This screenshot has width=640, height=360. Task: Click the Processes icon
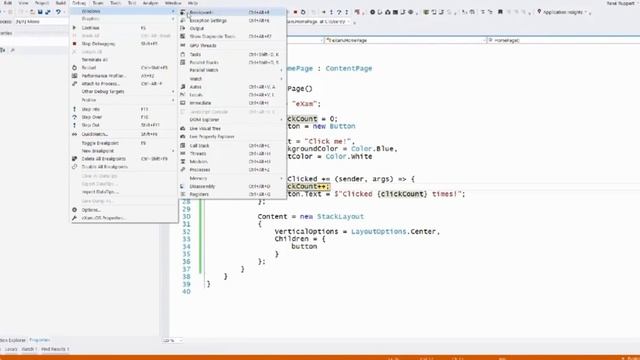(183, 169)
